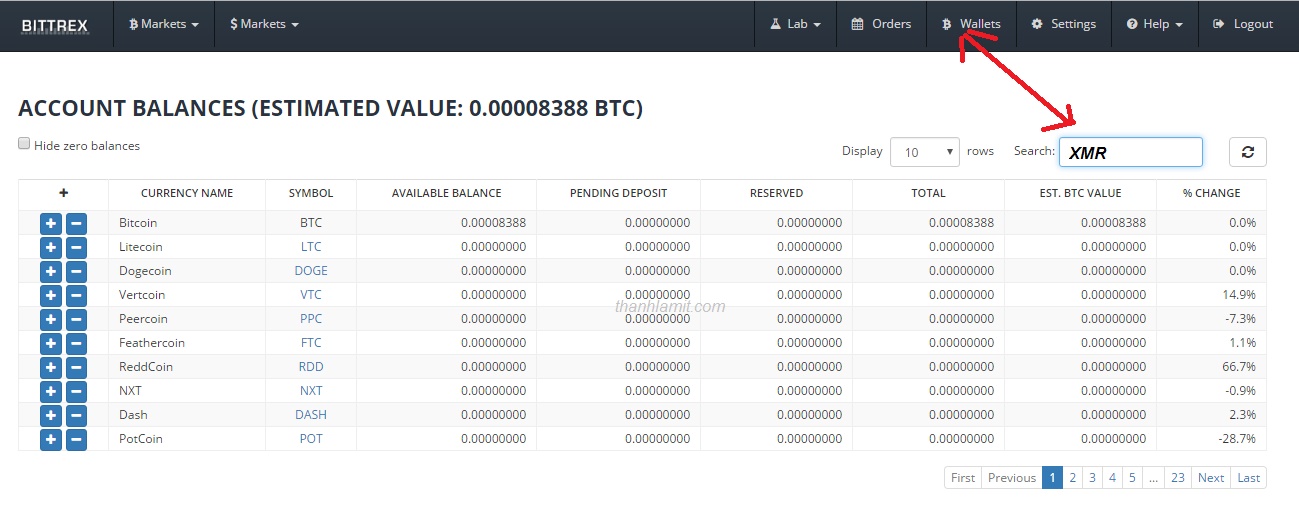Withdraw Dash using its minus button

(x=76, y=415)
